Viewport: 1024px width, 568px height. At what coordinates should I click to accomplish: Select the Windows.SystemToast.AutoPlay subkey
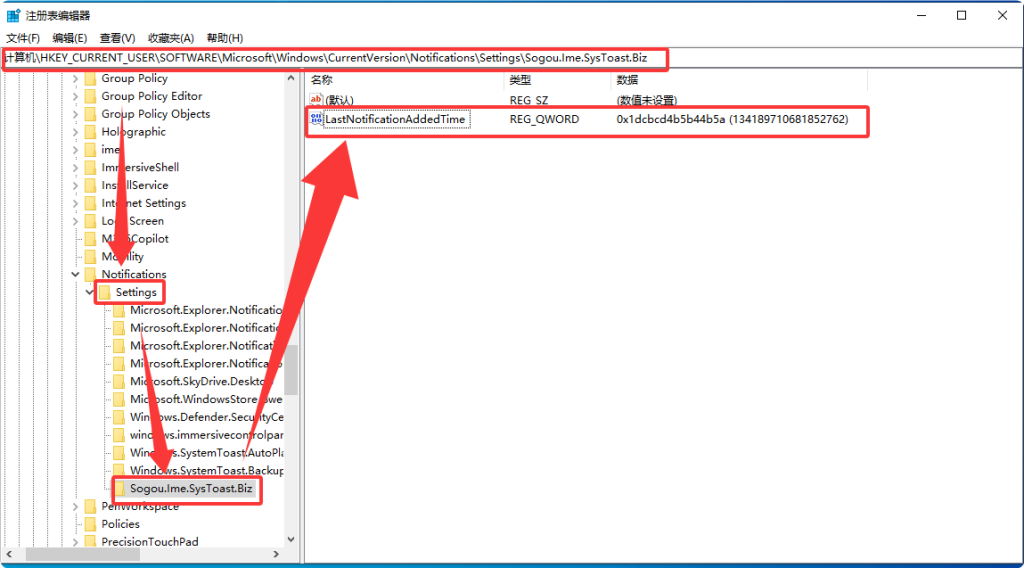point(206,453)
